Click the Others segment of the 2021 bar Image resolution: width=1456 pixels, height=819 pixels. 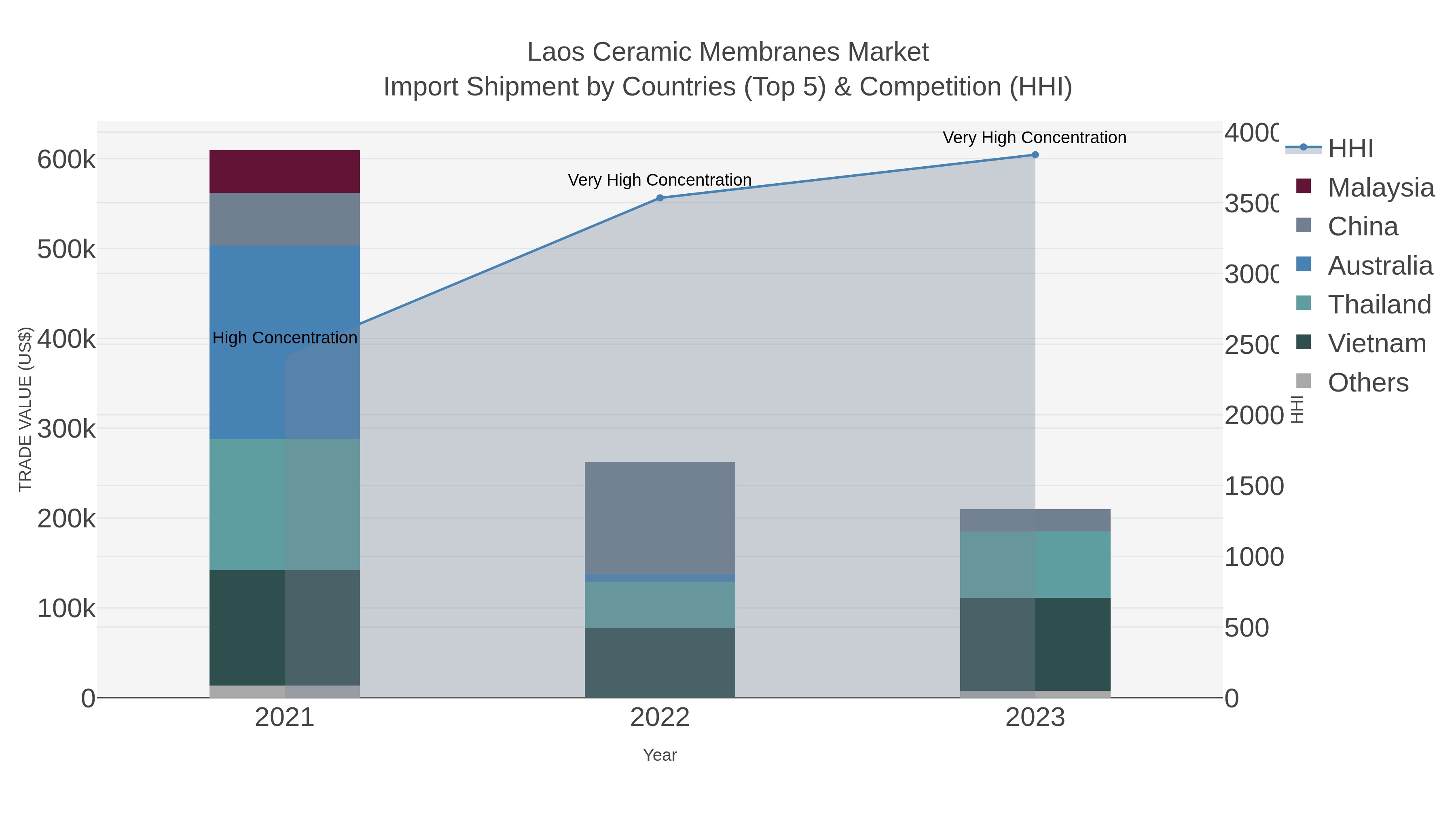click(284, 692)
